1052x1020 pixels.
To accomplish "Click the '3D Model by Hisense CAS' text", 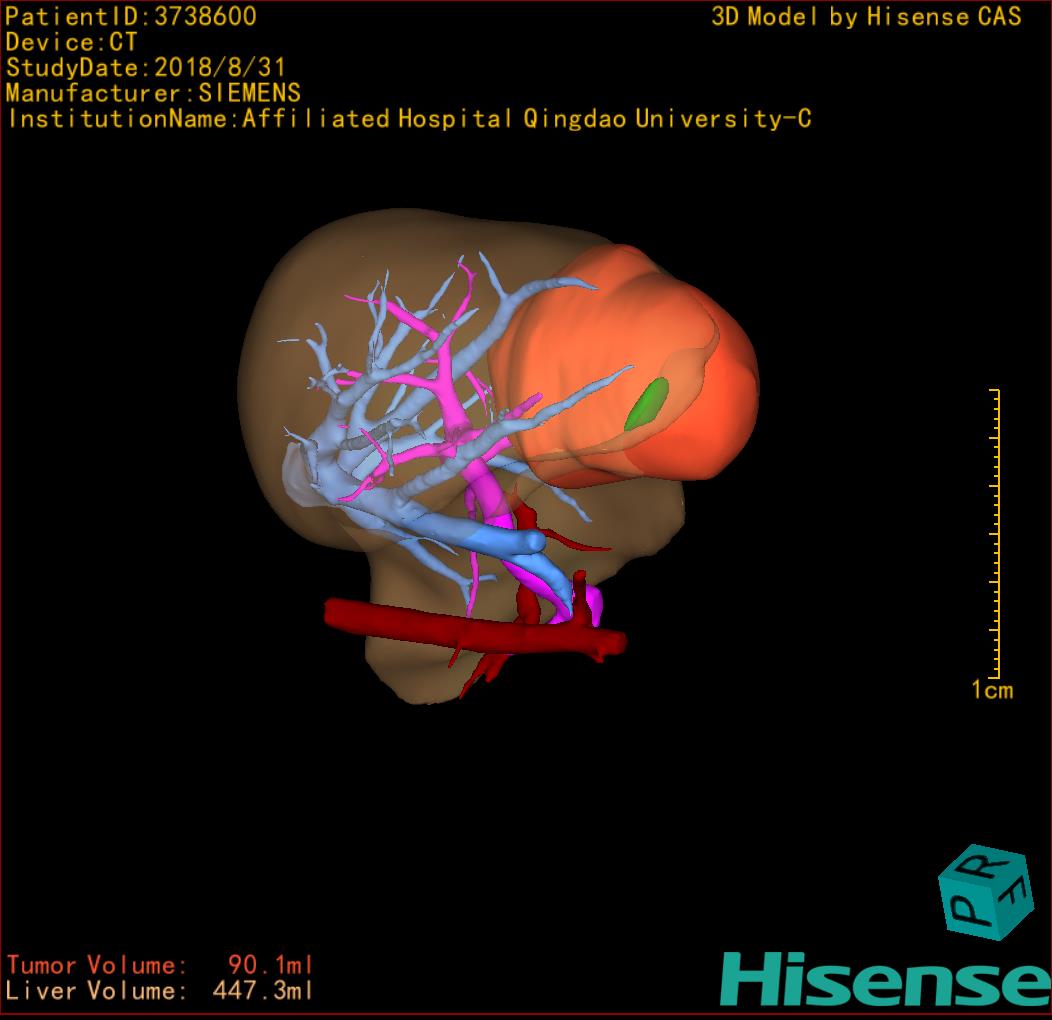I will tap(866, 17).
